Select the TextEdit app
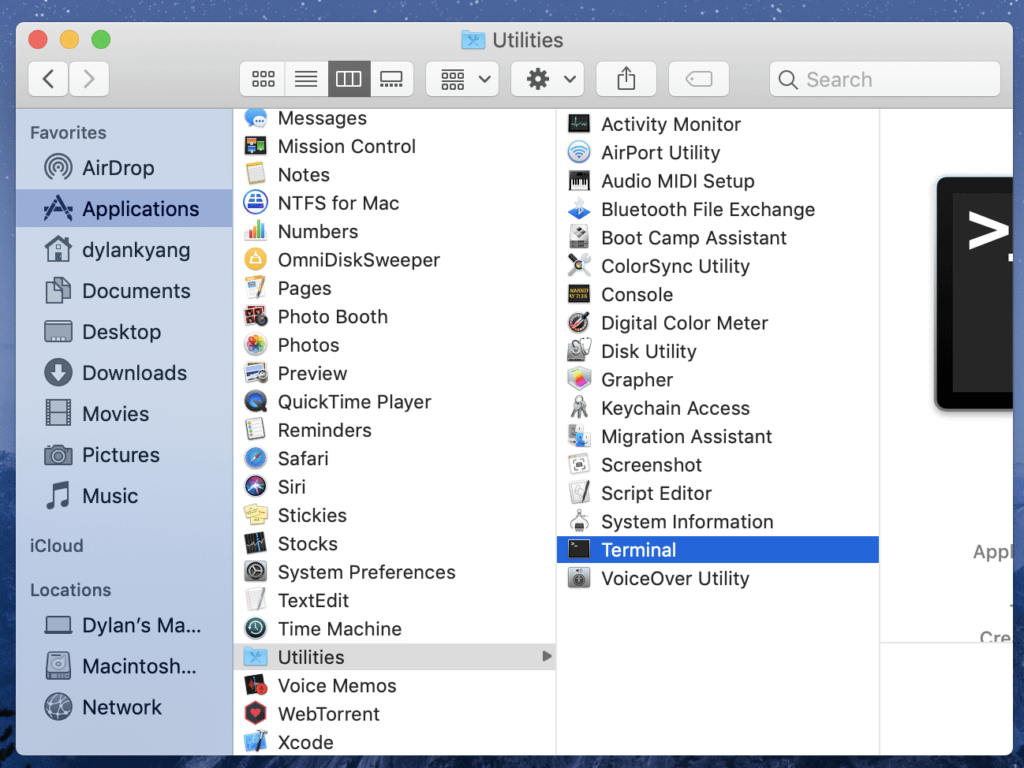 394,601
